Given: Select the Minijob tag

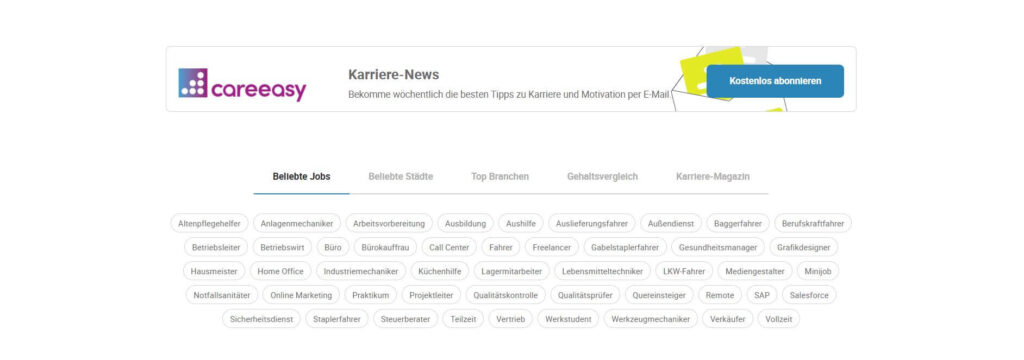Looking at the screenshot, I should pyautogui.click(x=818, y=271).
